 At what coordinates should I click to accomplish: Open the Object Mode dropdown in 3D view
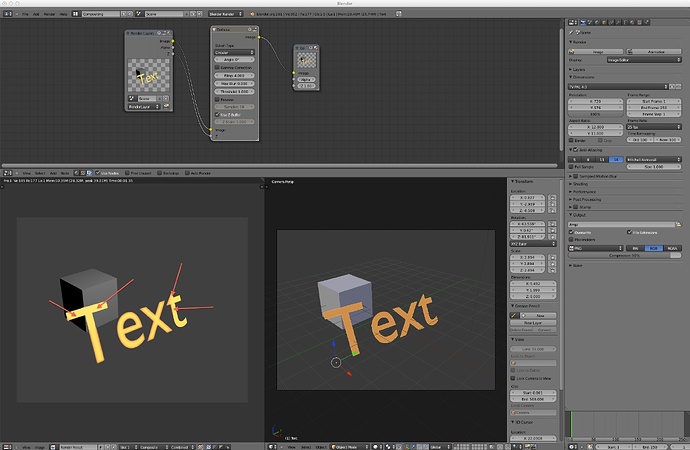pyautogui.click(x=349, y=447)
